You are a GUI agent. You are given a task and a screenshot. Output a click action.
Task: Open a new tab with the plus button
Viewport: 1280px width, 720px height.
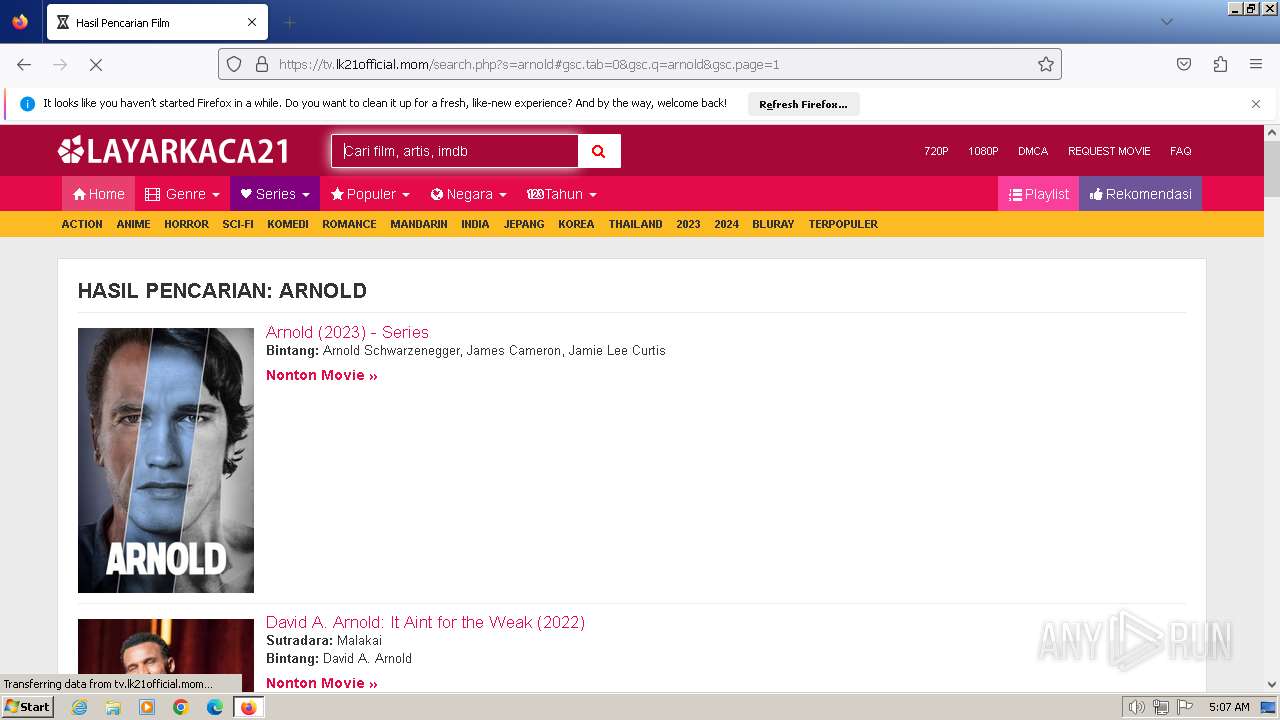[x=289, y=22]
